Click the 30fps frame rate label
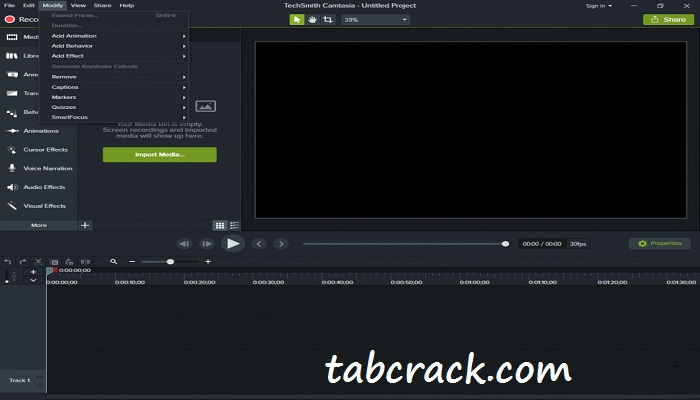The height and width of the screenshot is (400, 700). point(578,244)
